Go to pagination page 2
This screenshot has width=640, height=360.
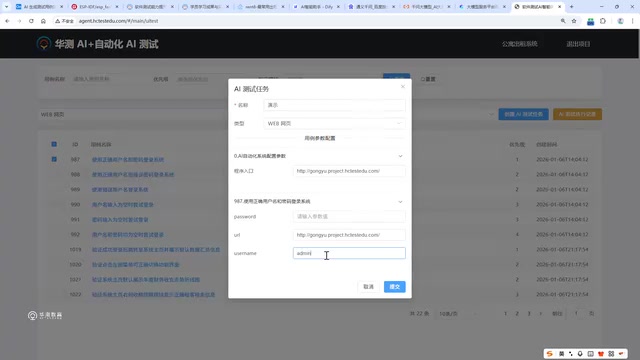point(517,313)
